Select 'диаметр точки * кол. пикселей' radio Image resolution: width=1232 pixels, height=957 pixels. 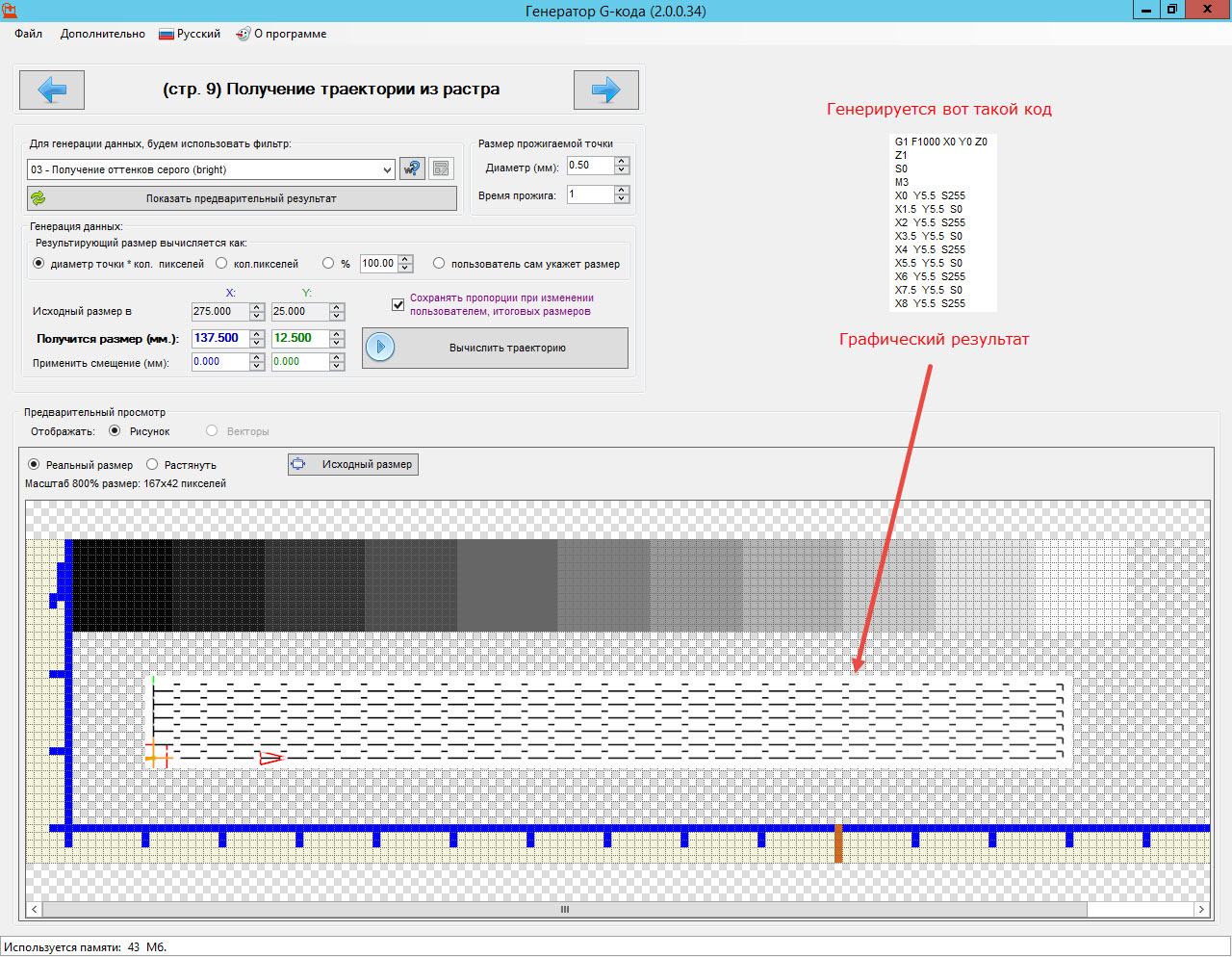pos(38,263)
